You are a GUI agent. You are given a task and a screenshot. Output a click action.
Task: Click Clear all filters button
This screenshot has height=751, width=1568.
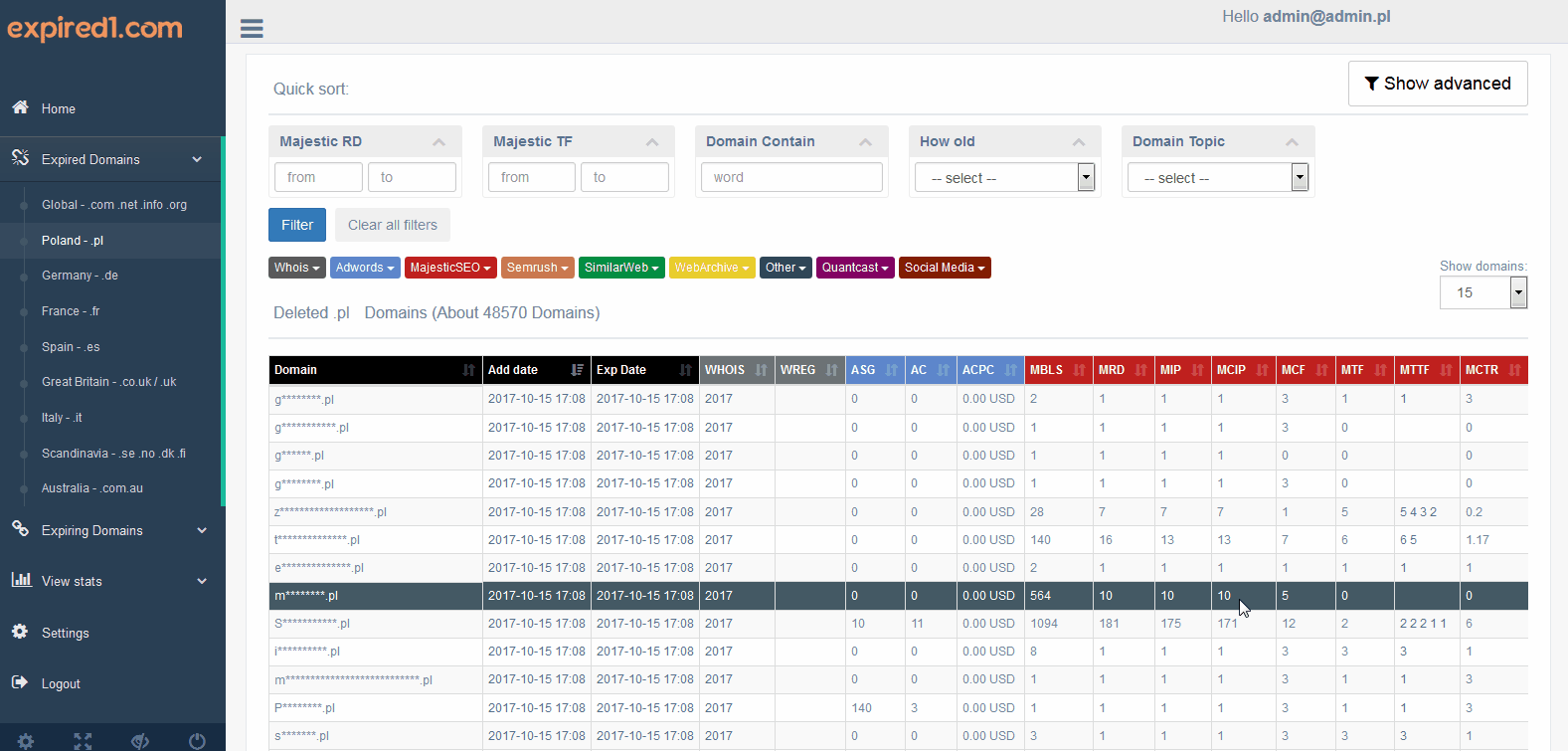click(393, 225)
